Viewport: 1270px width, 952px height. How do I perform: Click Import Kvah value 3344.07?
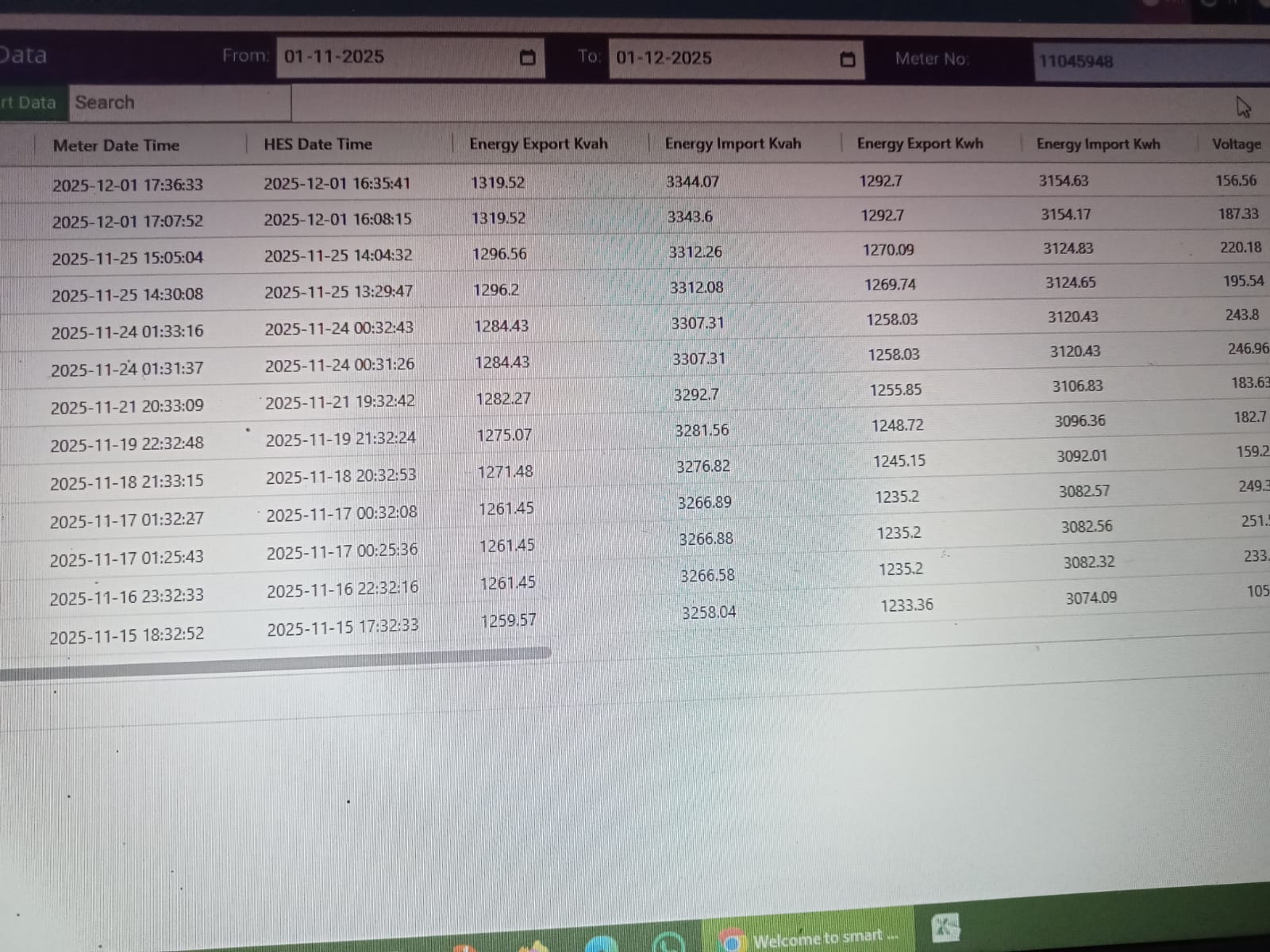693,182
